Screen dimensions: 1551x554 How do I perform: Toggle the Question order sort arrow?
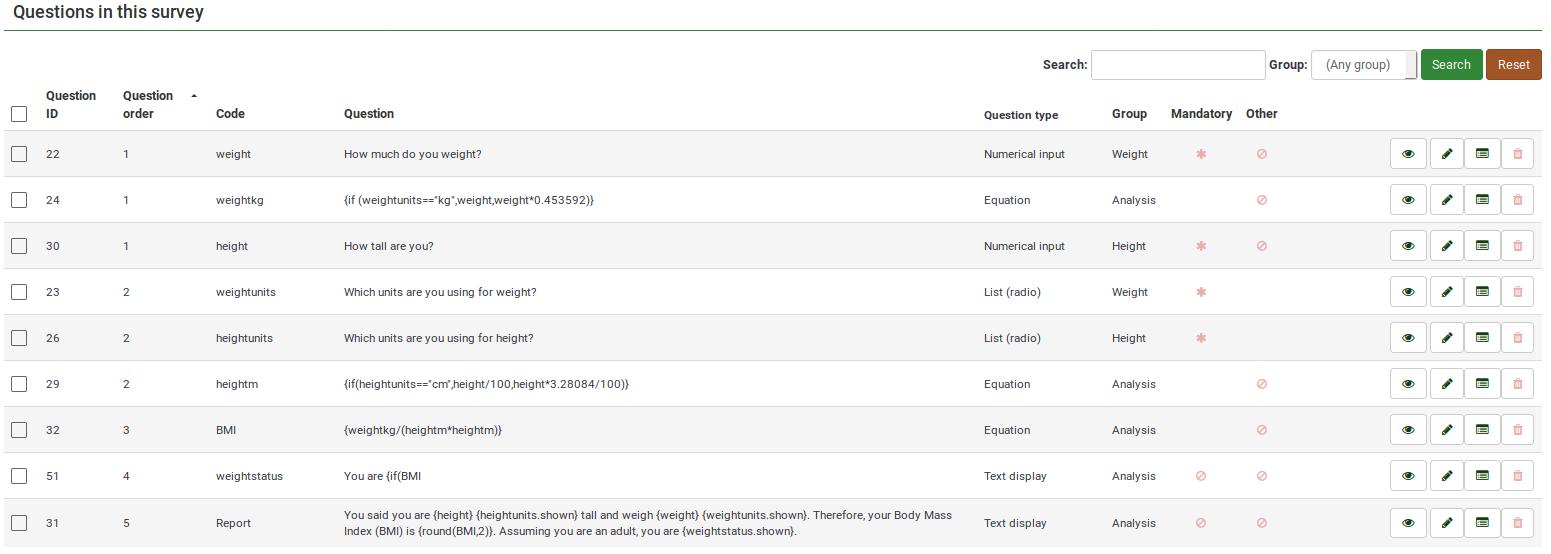(x=193, y=96)
